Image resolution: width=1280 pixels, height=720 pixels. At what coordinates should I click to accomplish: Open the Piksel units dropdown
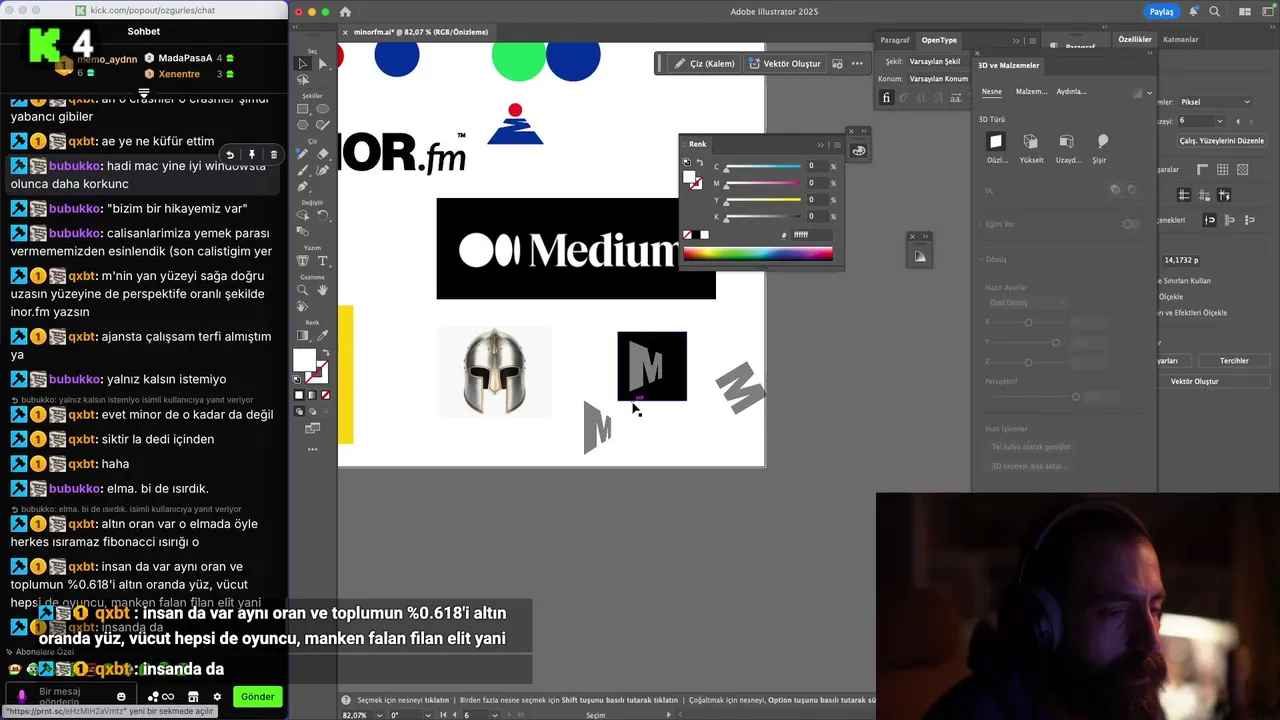click(x=1215, y=102)
